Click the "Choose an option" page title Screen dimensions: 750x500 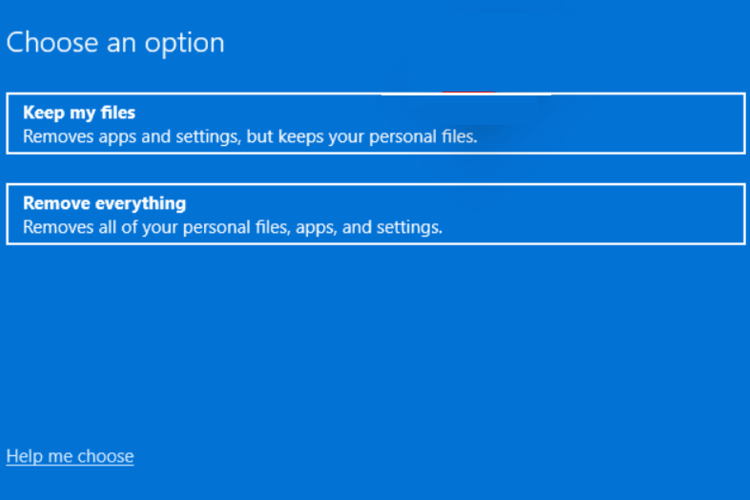click(115, 43)
